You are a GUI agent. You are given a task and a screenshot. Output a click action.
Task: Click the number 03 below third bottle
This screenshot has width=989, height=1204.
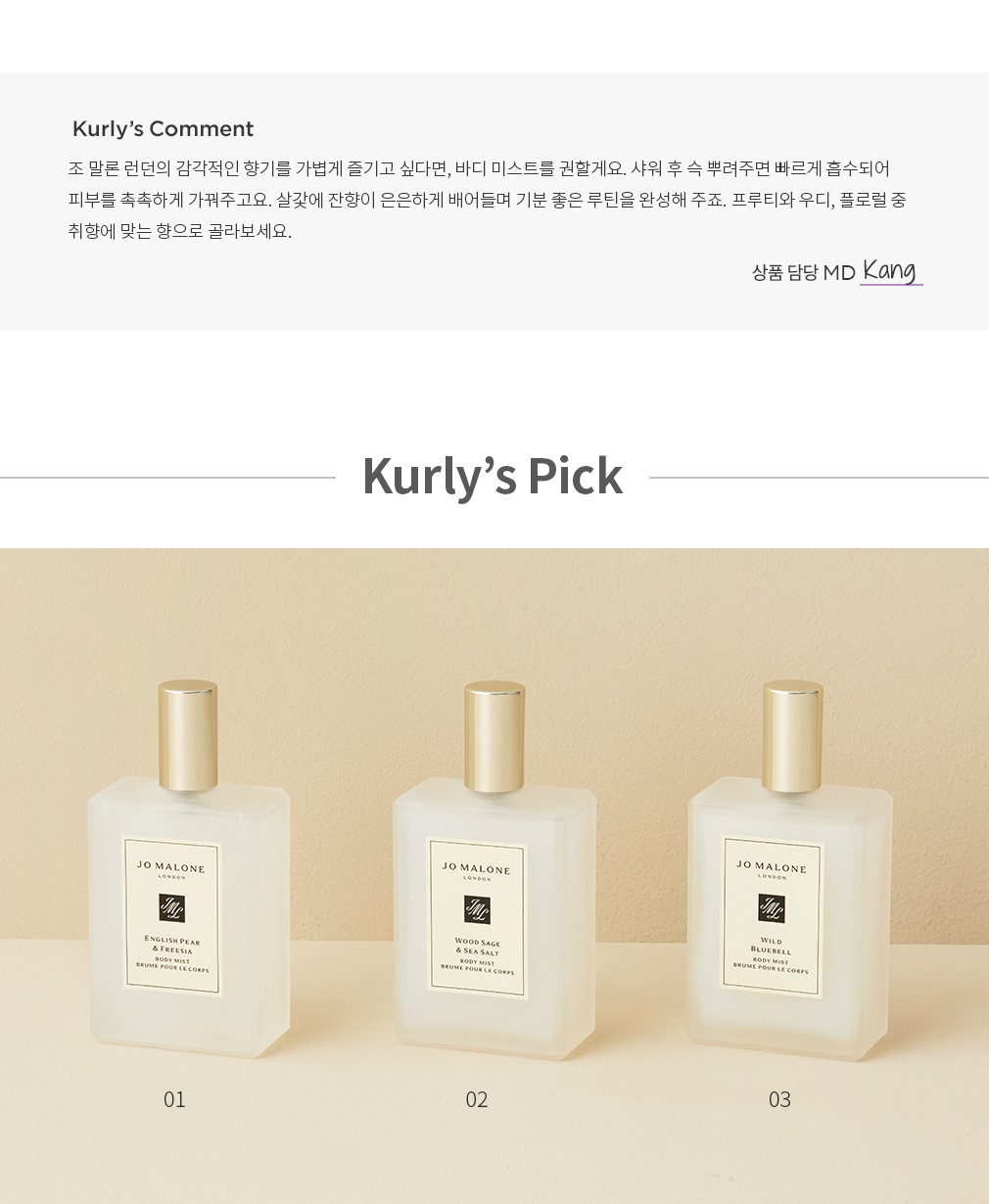click(779, 1099)
